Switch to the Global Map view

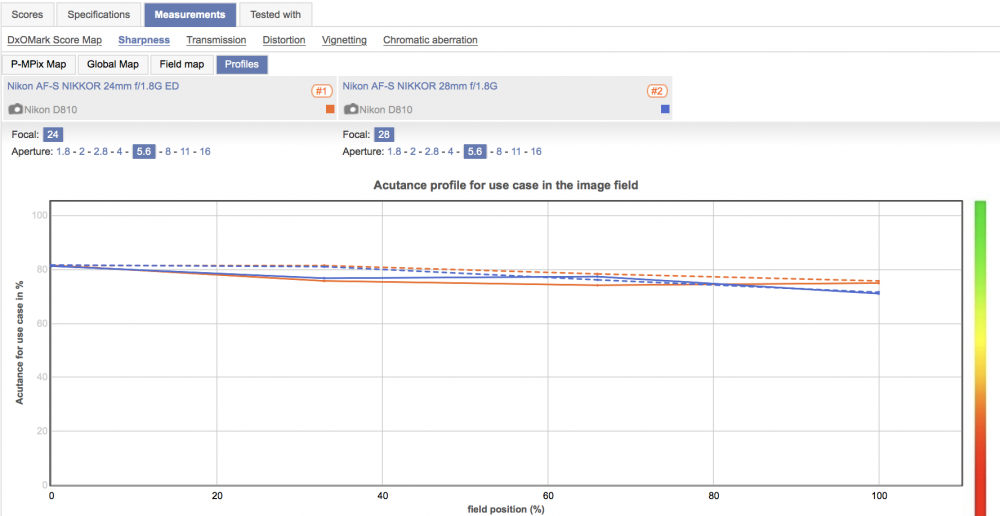(113, 65)
